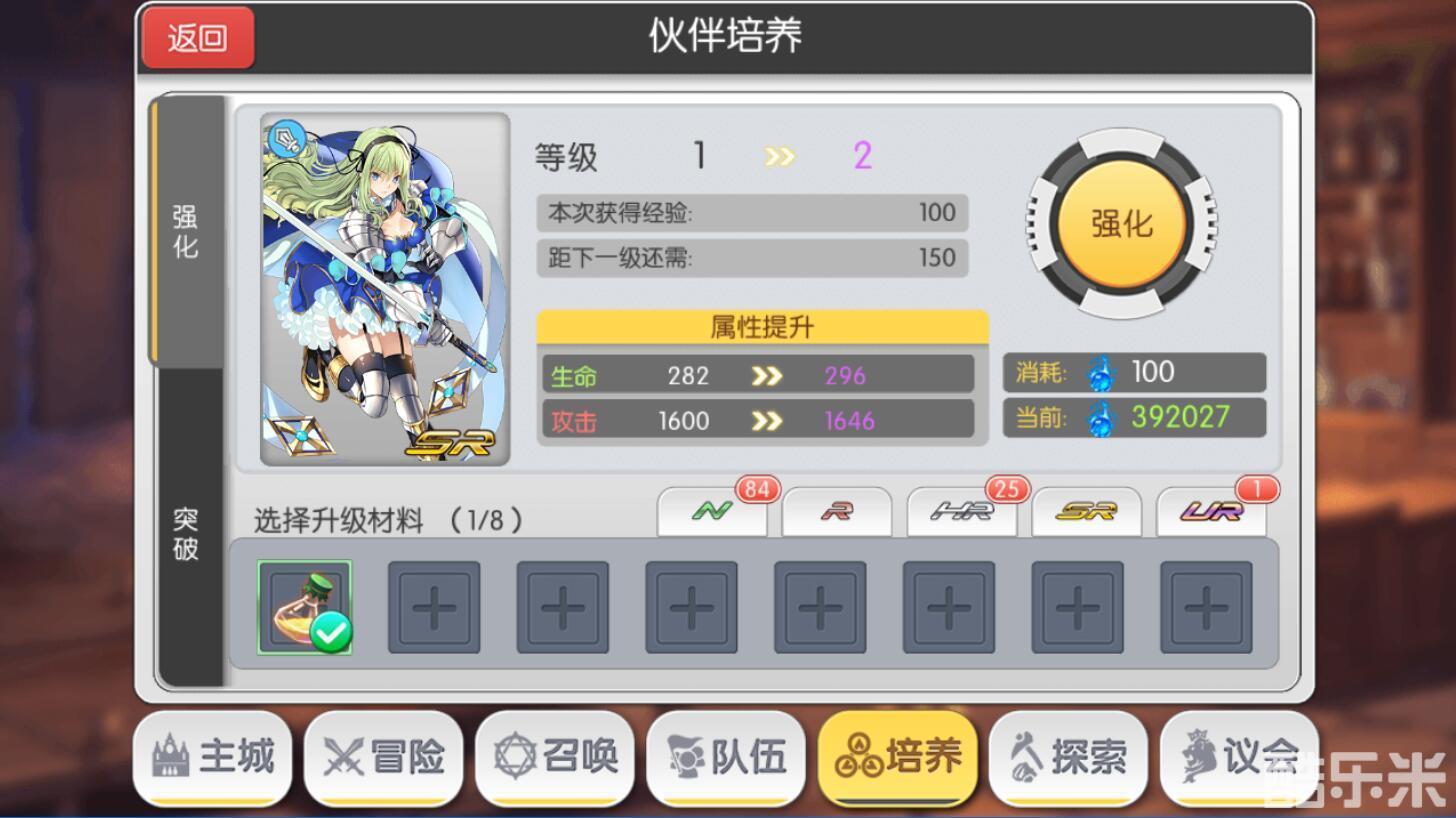The image size is (1456, 818).
Task: Select the 强化 side tab
Action: pyautogui.click(x=186, y=231)
